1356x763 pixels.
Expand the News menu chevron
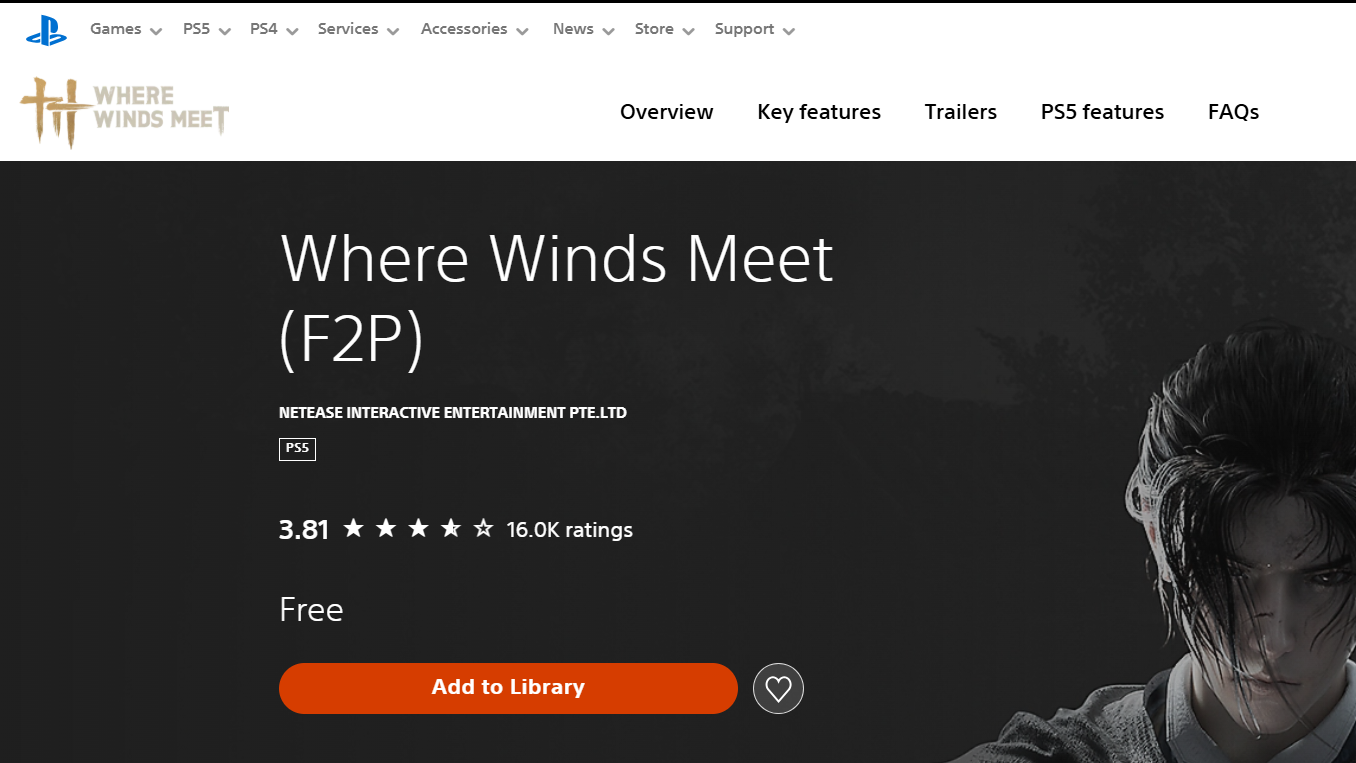click(608, 32)
